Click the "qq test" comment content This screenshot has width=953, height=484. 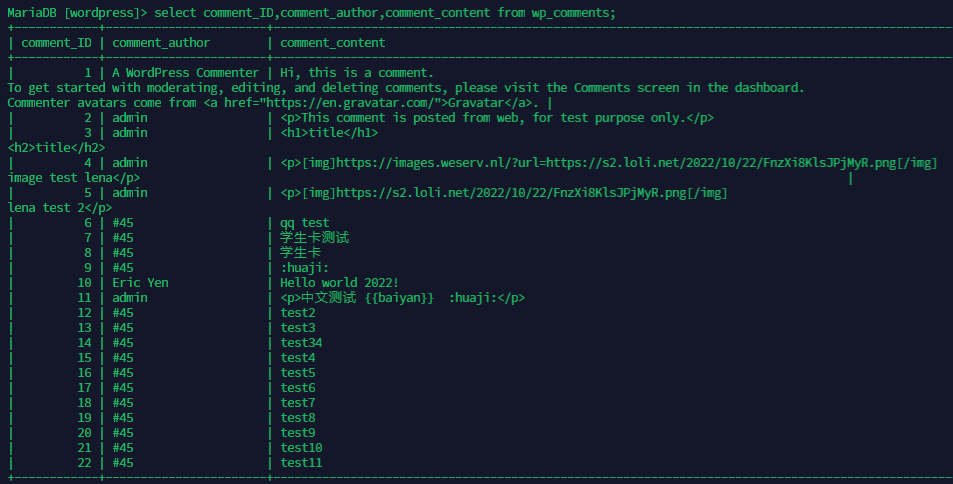point(304,223)
